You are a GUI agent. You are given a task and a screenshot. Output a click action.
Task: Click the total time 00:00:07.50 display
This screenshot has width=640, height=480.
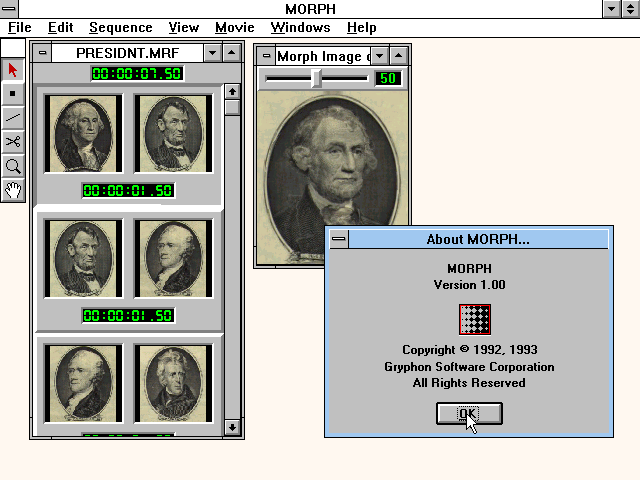[137, 73]
